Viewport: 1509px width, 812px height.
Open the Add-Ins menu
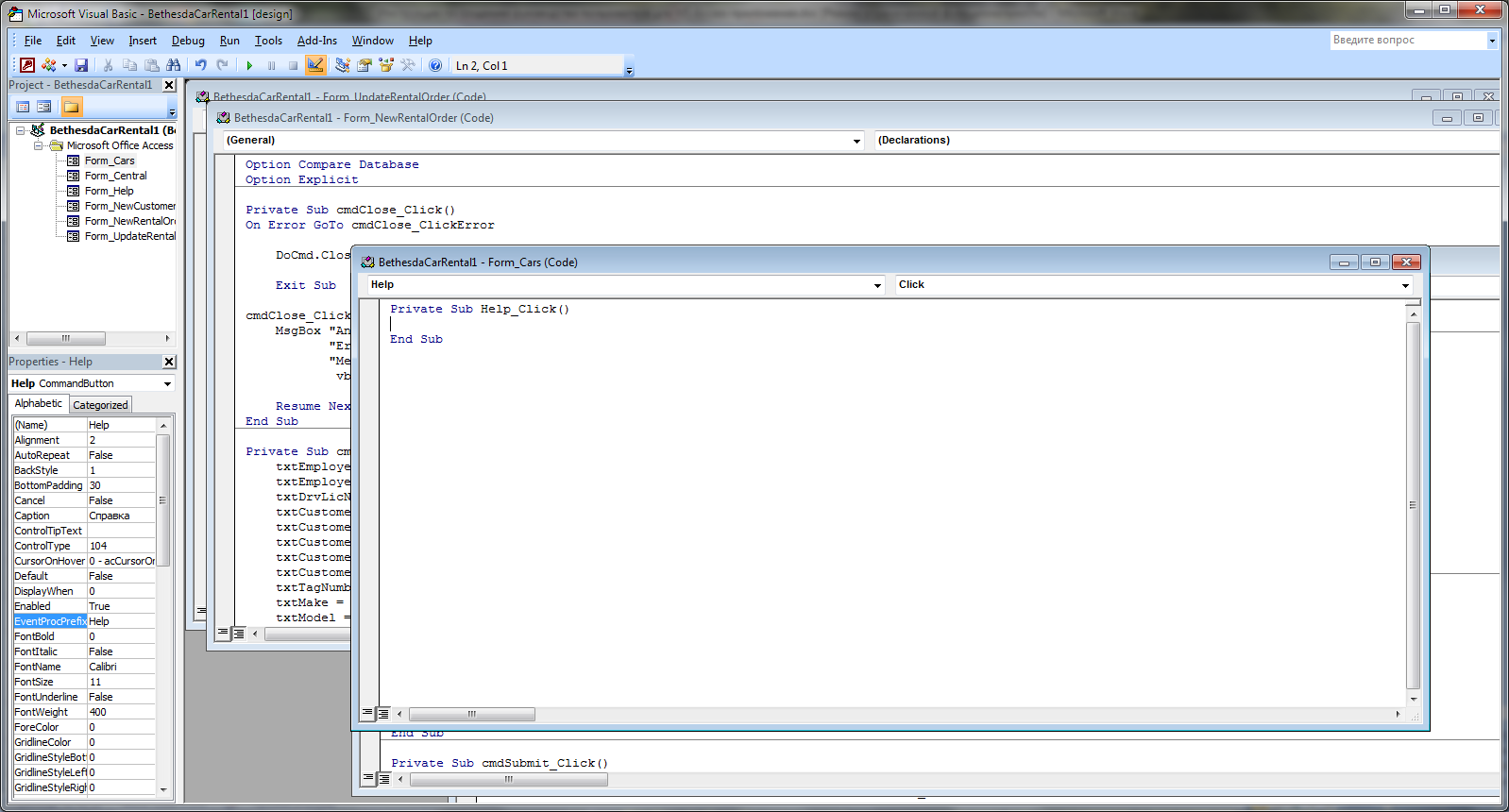(317, 41)
